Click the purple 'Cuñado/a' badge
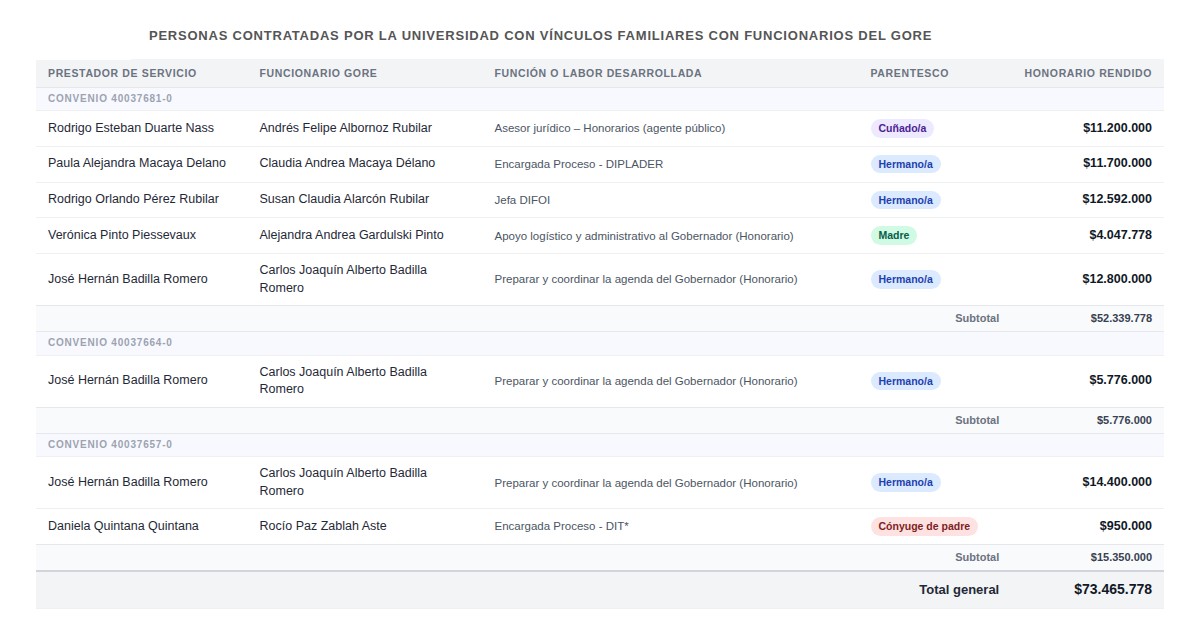 (902, 128)
